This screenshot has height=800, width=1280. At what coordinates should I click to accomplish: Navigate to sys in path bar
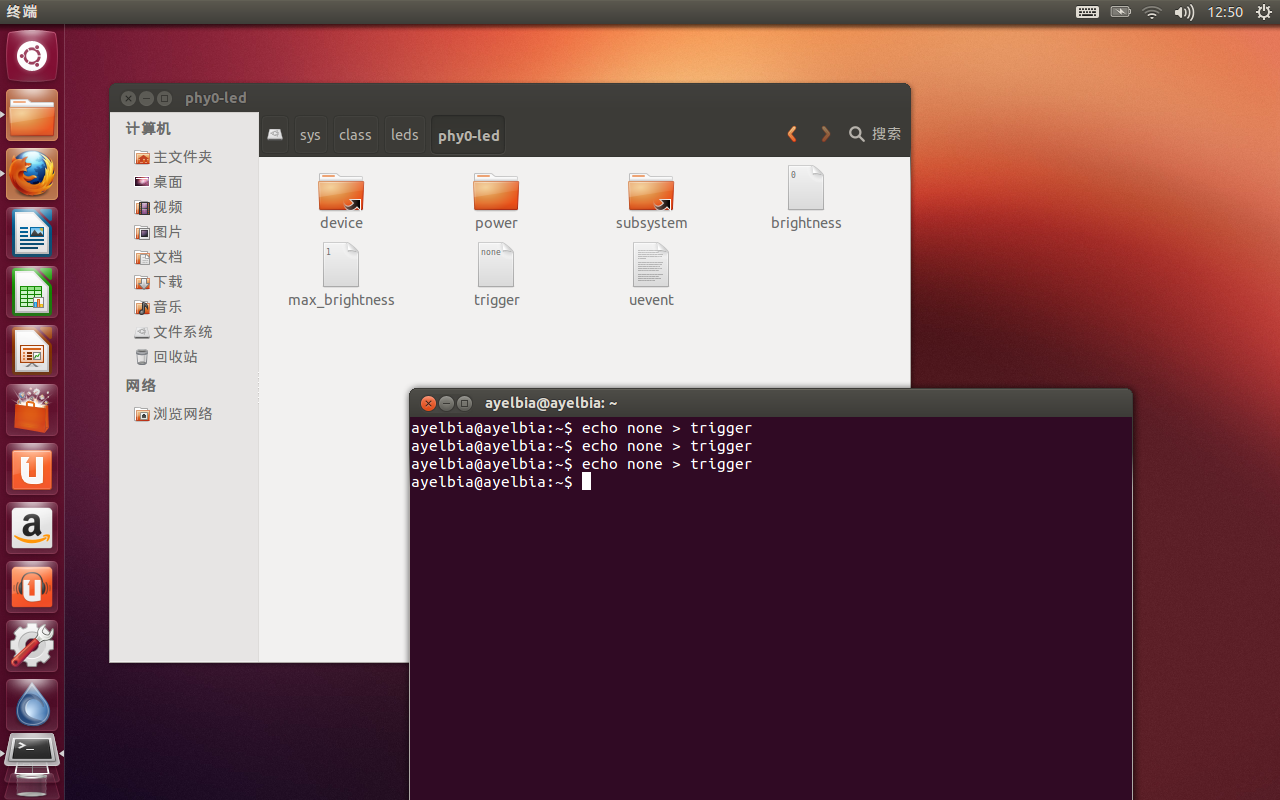click(x=310, y=135)
